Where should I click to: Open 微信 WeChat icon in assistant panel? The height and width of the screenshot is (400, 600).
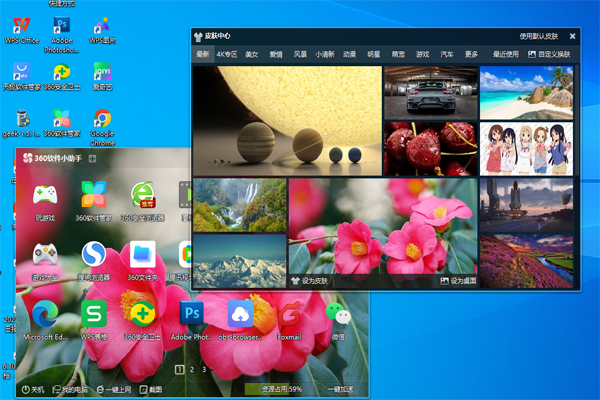pos(338,321)
